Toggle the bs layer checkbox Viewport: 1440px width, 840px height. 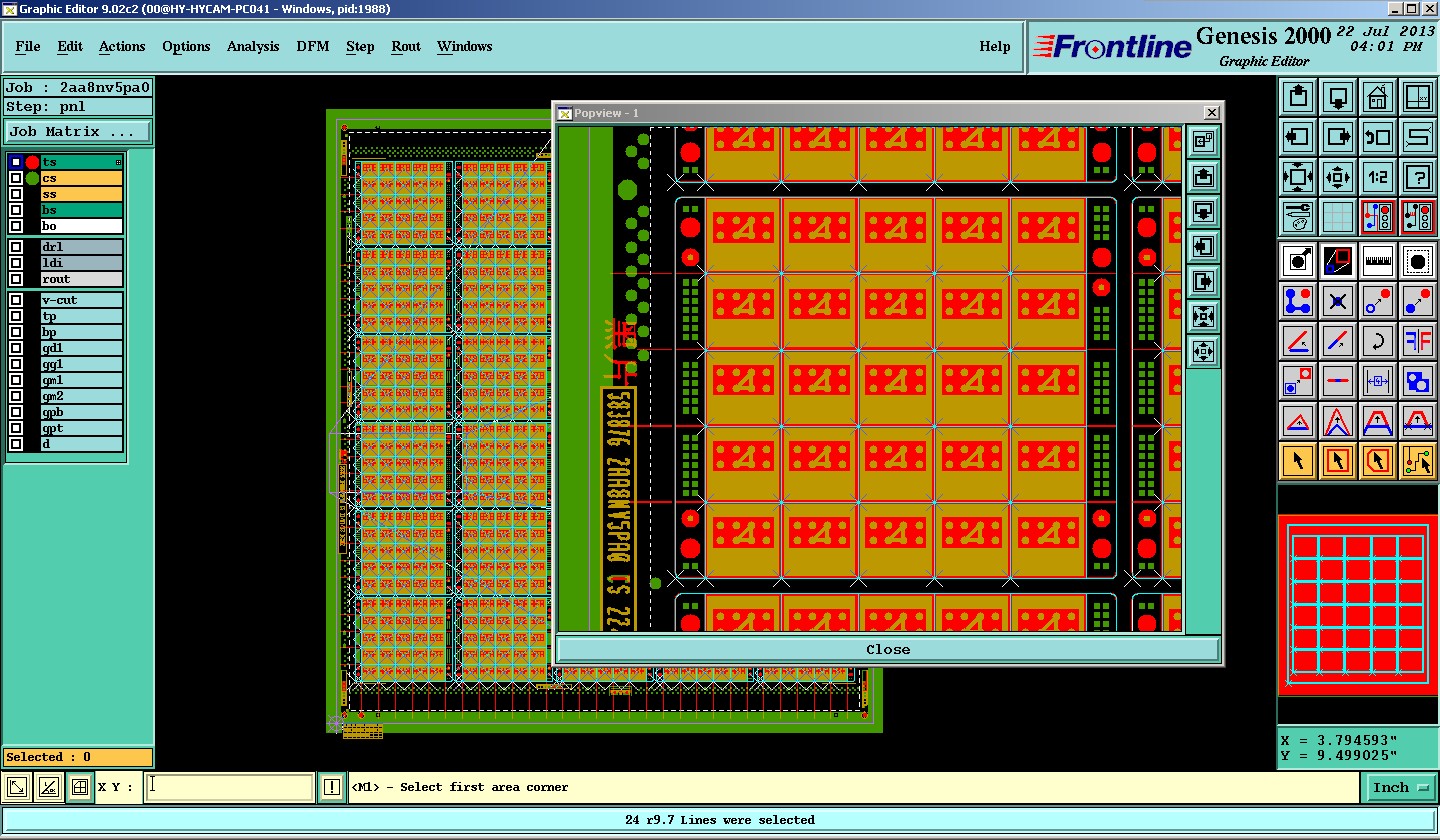(x=16, y=210)
